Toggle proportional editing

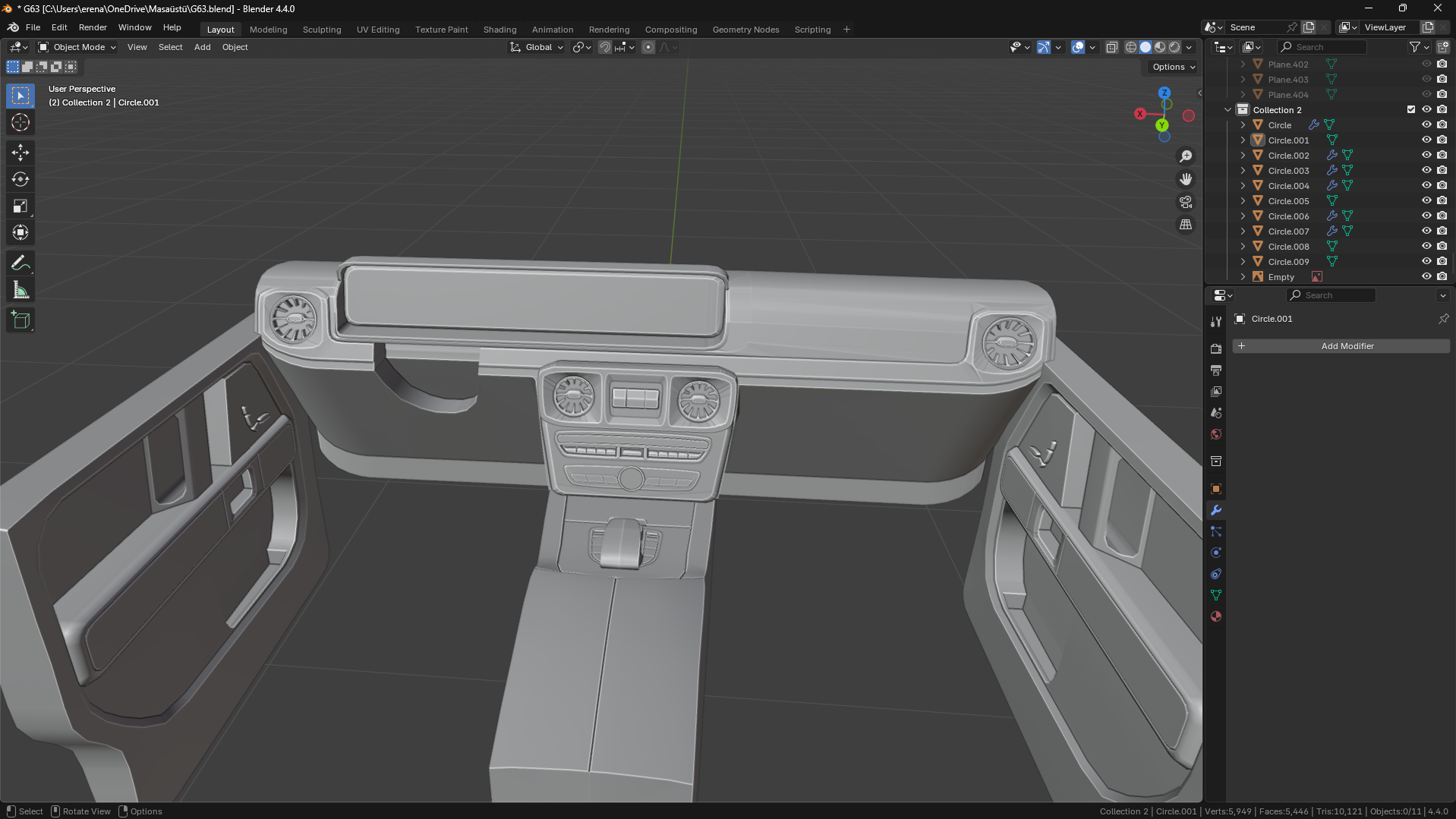pyautogui.click(x=648, y=47)
